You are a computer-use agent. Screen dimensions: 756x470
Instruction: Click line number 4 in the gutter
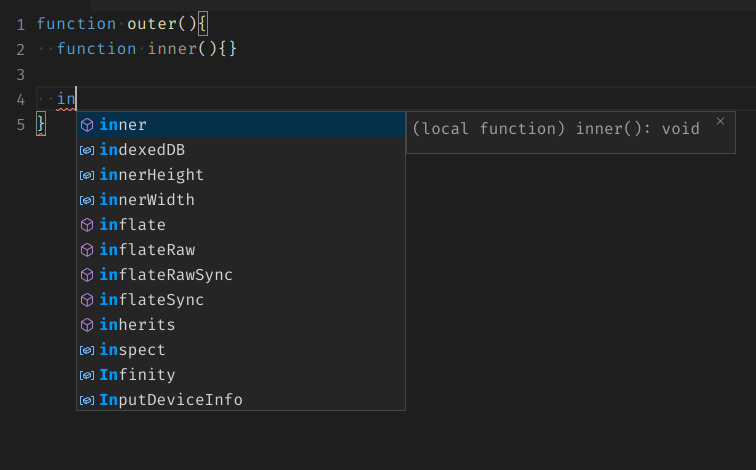point(21,100)
